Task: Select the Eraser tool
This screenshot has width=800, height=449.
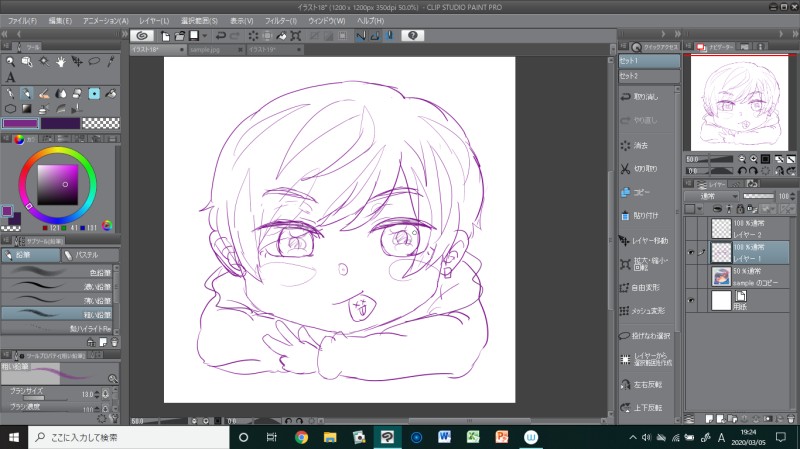Action: point(77,93)
